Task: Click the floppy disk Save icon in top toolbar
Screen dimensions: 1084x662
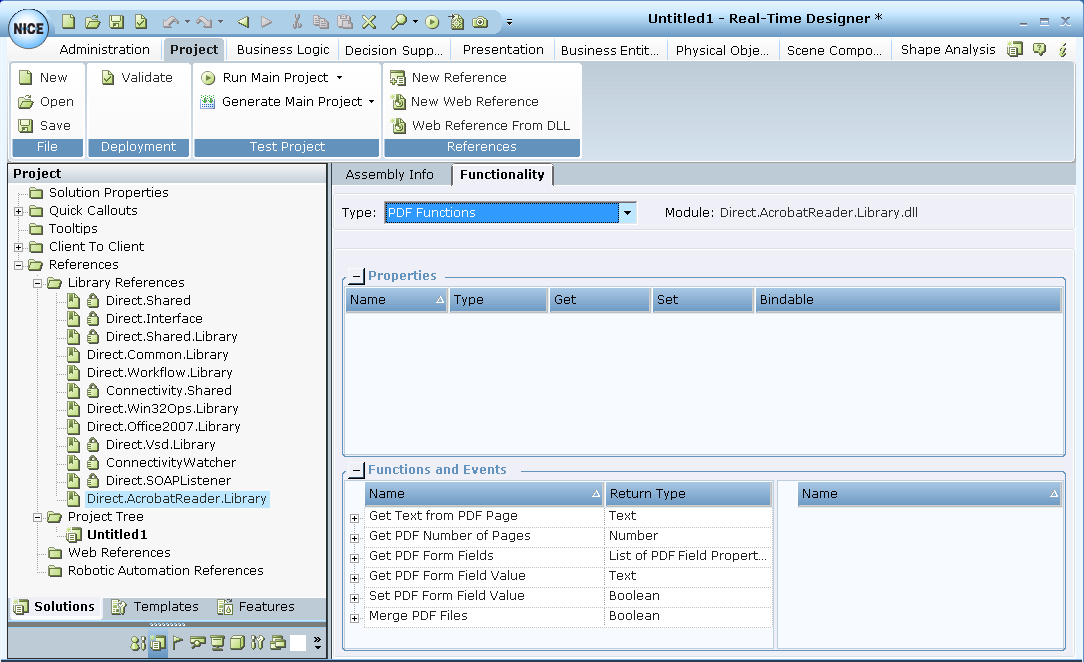Action: (x=116, y=21)
